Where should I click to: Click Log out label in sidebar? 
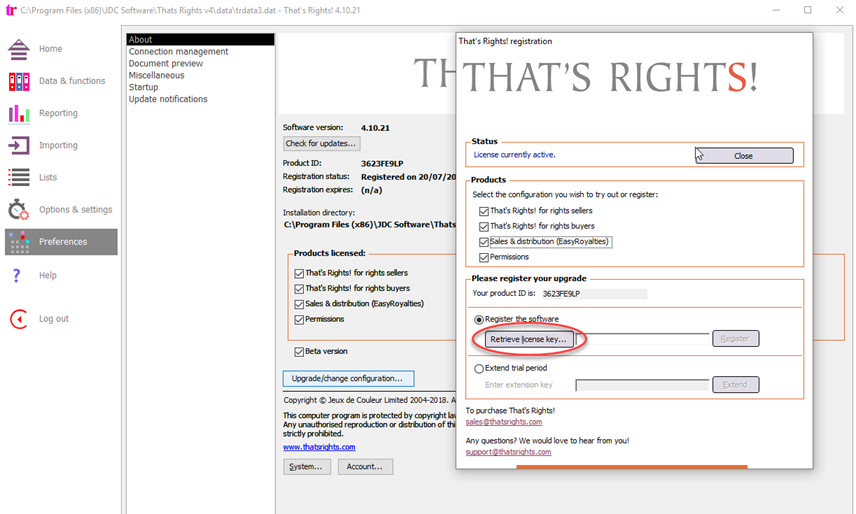click(54, 319)
